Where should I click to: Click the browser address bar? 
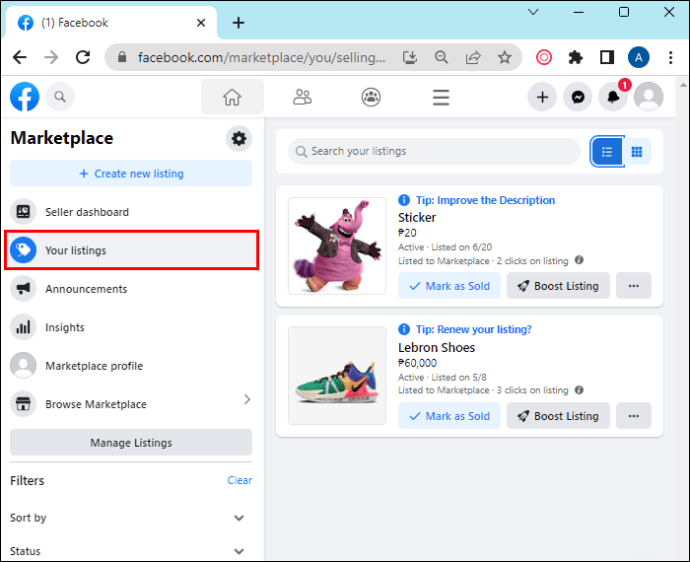(x=261, y=57)
